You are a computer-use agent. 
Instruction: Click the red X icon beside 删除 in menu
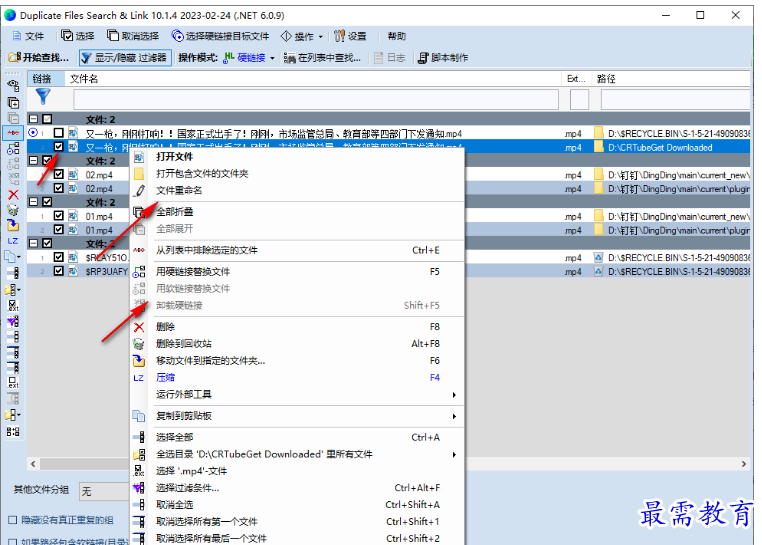click(139, 327)
